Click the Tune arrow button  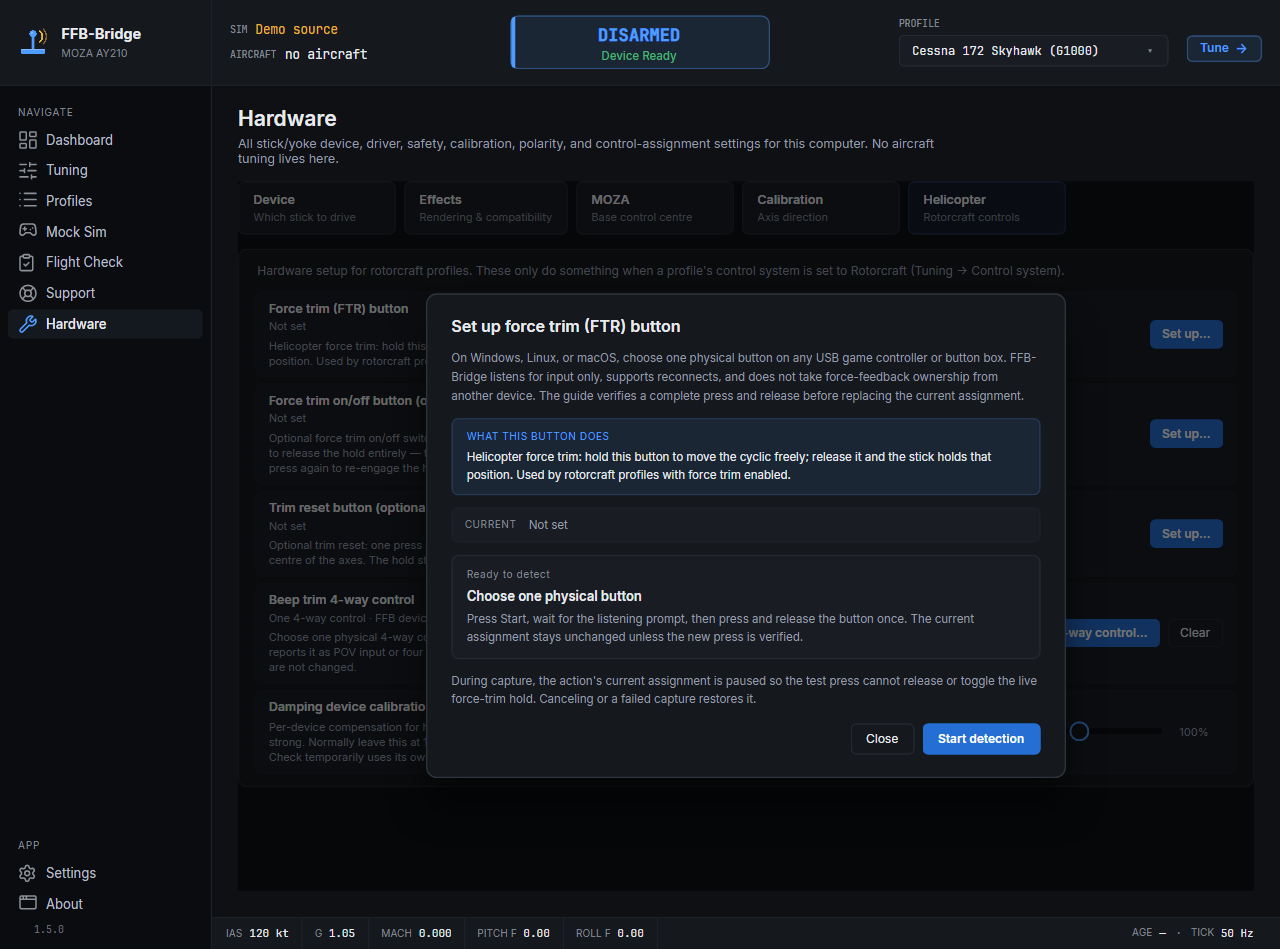[1224, 48]
